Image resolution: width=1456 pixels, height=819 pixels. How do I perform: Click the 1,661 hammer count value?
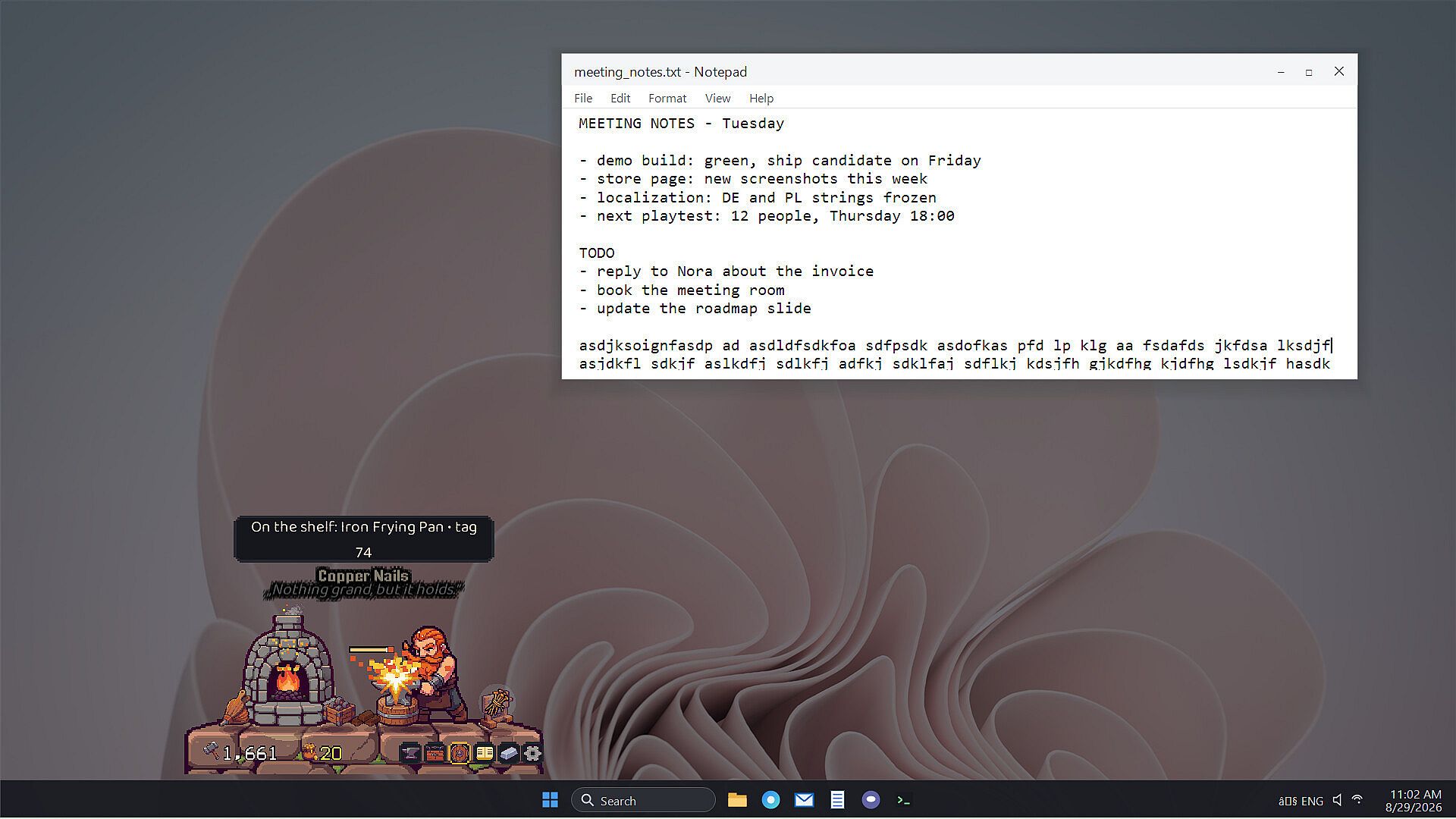pos(250,753)
